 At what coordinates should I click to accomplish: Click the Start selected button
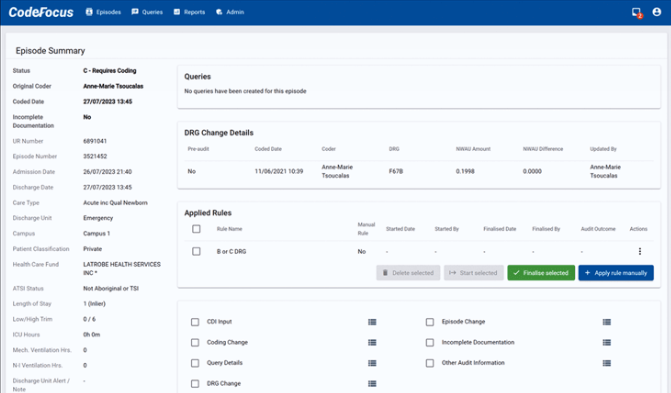coord(473,273)
